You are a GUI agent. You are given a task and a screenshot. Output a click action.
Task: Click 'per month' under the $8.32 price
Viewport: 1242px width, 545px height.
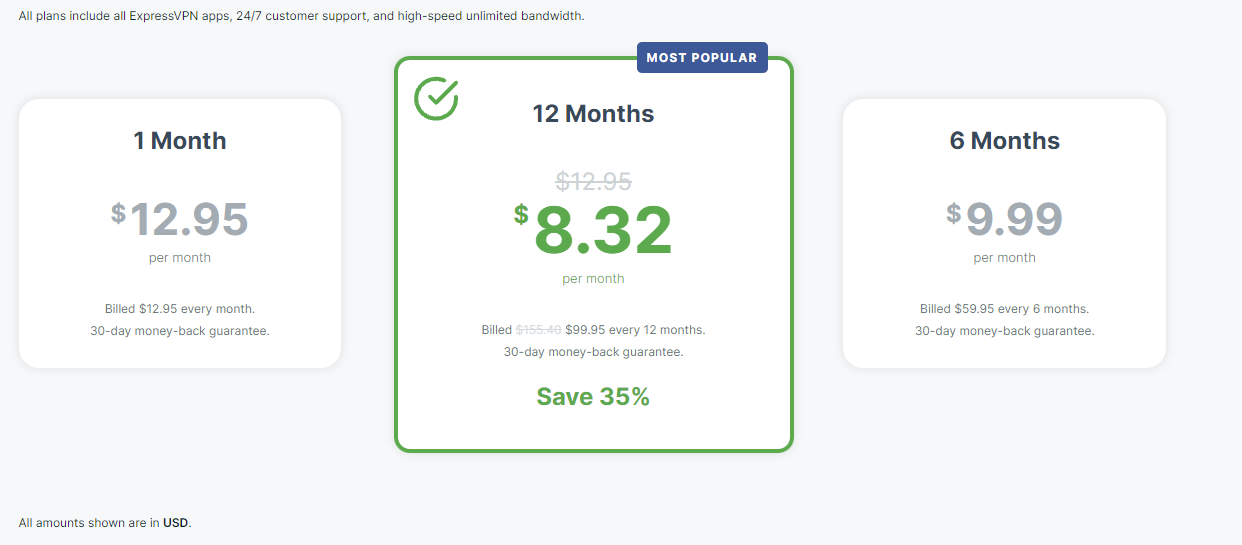[x=593, y=279]
